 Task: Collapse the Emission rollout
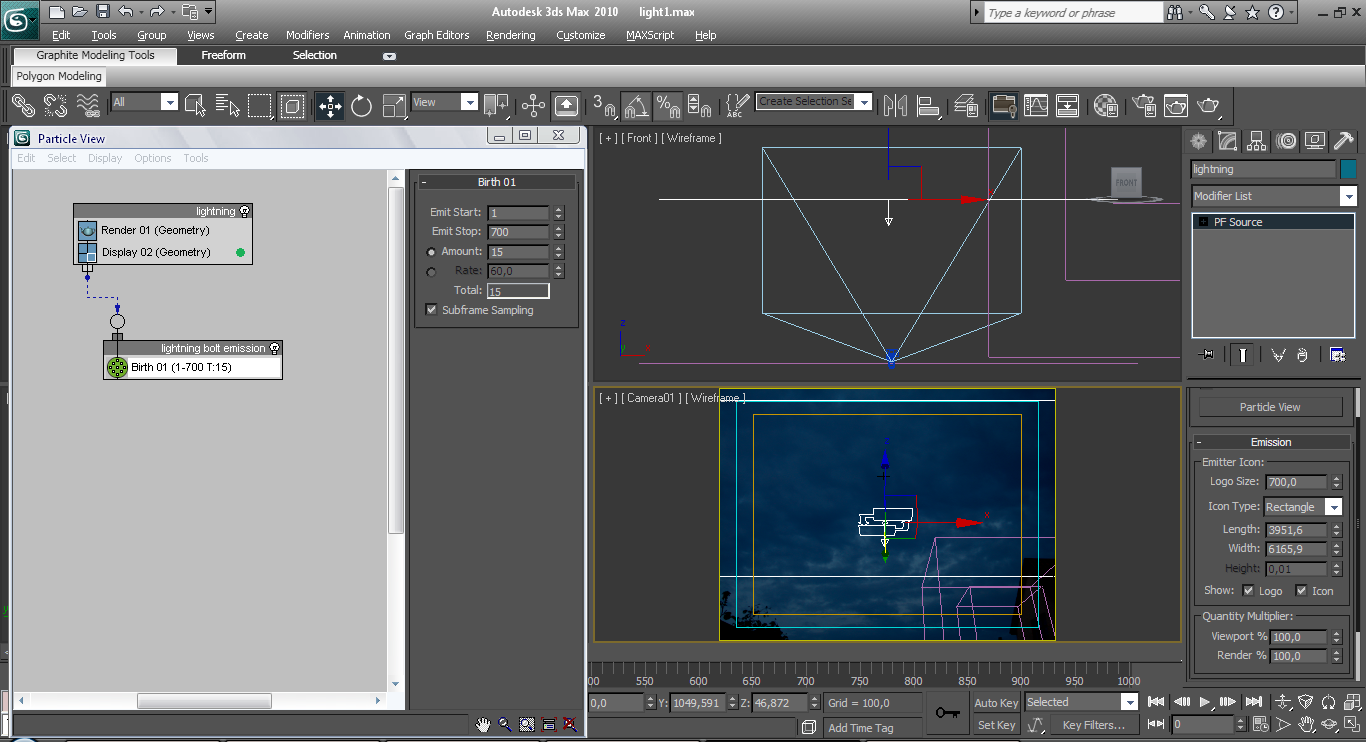pos(1271,442)
